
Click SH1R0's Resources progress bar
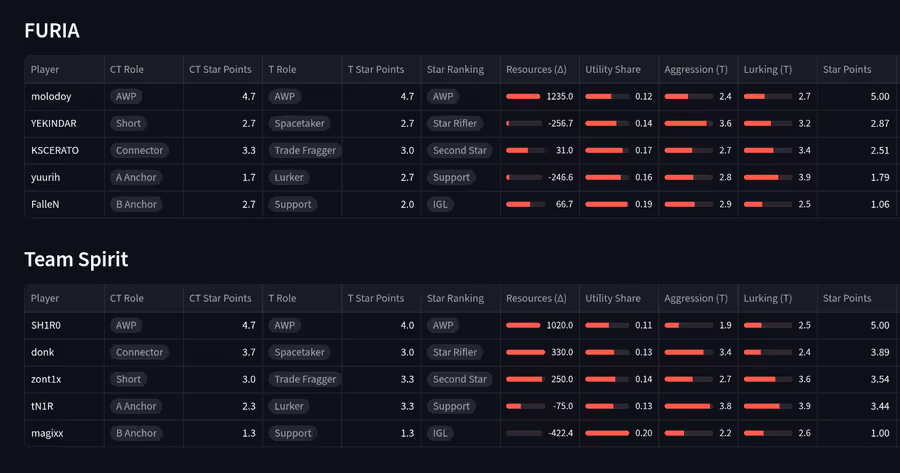point(525,325)
